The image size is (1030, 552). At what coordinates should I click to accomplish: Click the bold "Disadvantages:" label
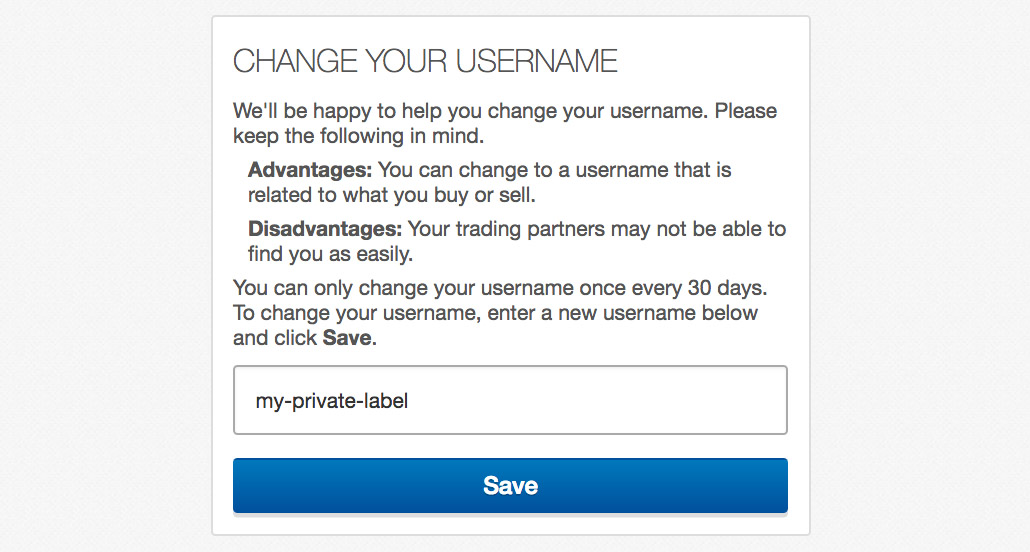pyautogui.click(x=325, y=229)
